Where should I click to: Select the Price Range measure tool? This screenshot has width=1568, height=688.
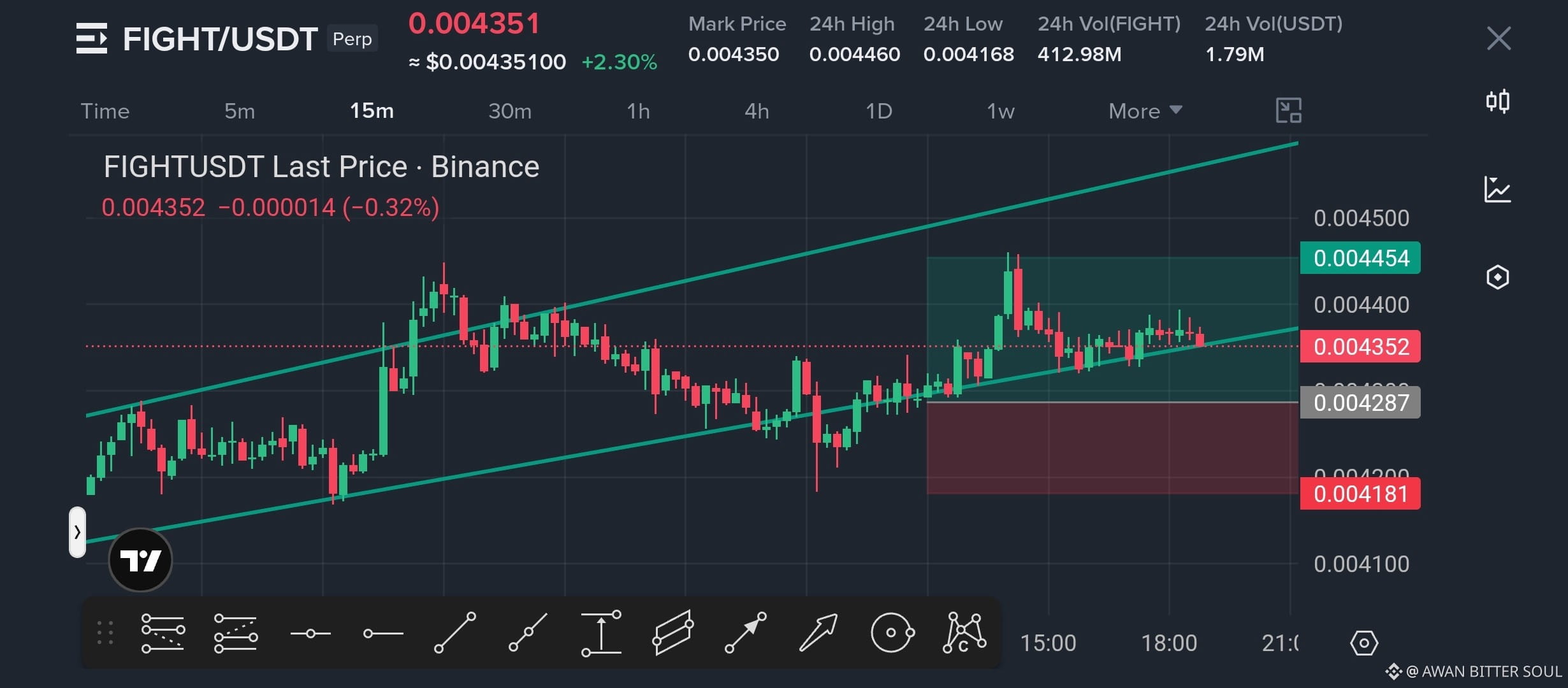pos(601,633)
